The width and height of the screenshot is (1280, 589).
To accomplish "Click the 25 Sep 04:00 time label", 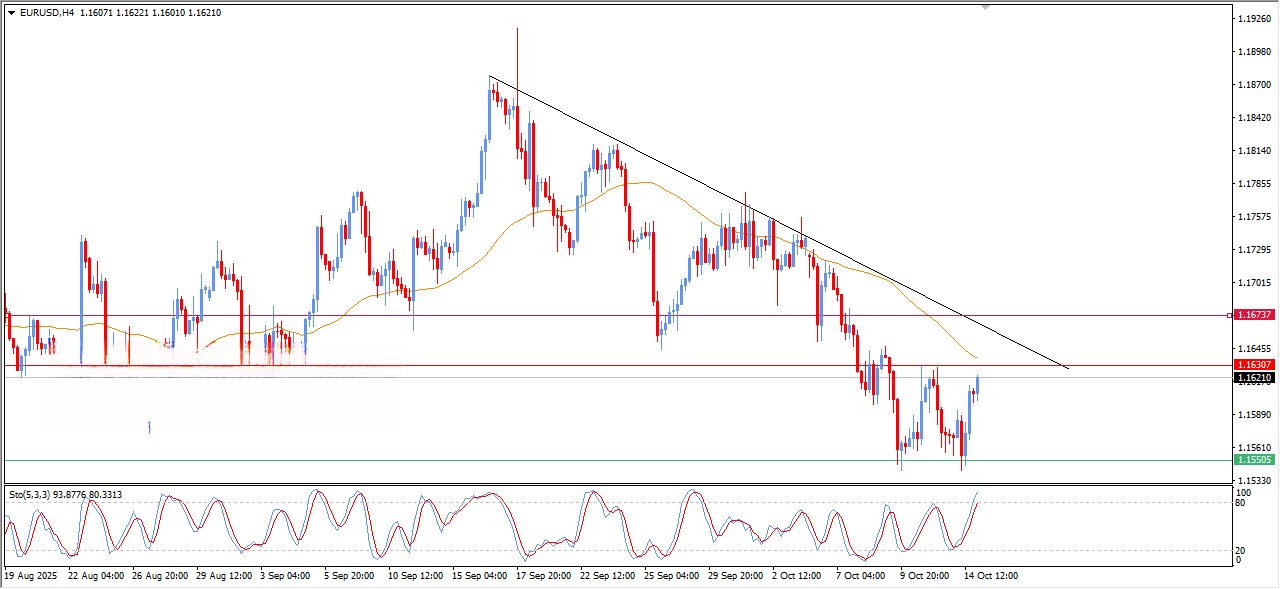I will click(x=671, y=576).
